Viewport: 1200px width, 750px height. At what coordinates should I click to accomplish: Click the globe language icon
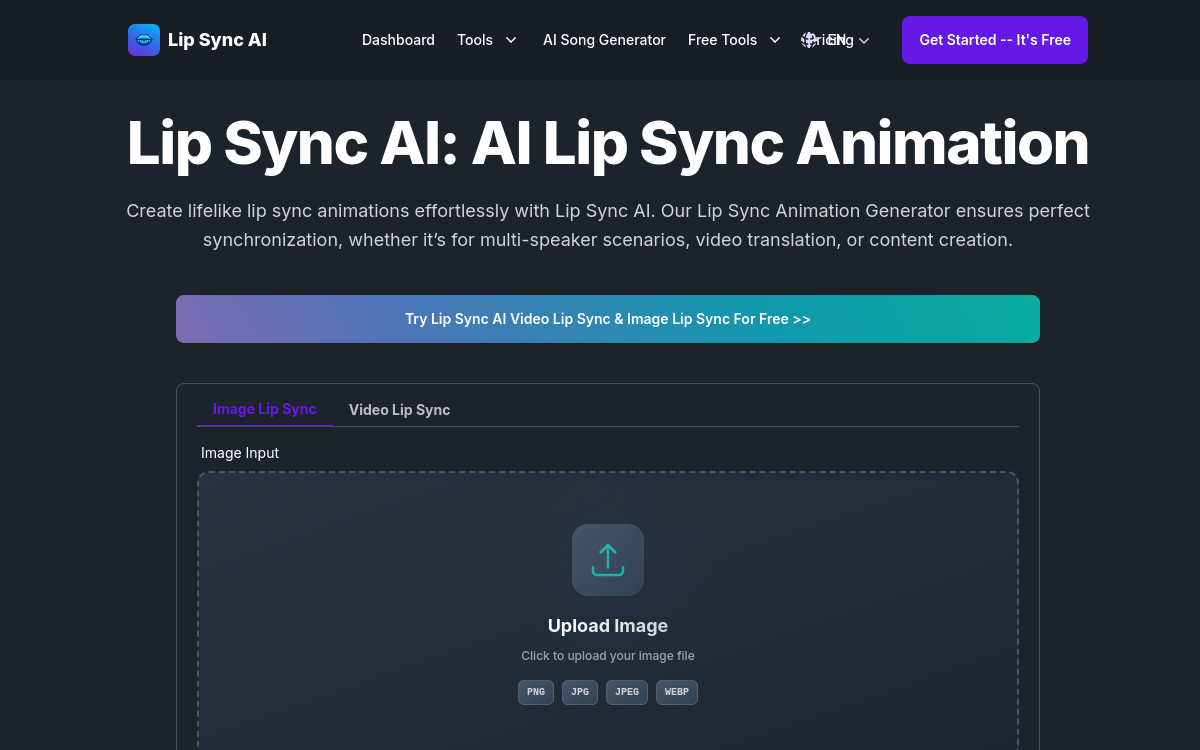[810, 40]
